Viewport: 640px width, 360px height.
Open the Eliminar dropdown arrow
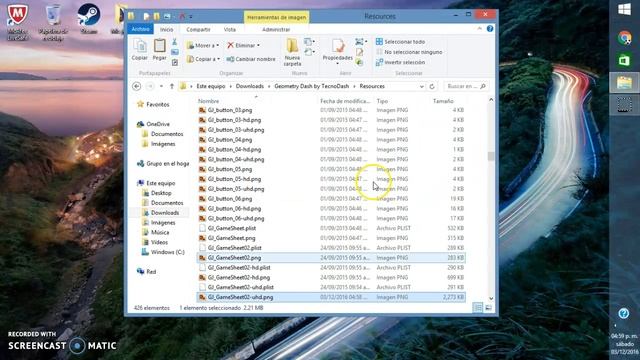[258, 45]
